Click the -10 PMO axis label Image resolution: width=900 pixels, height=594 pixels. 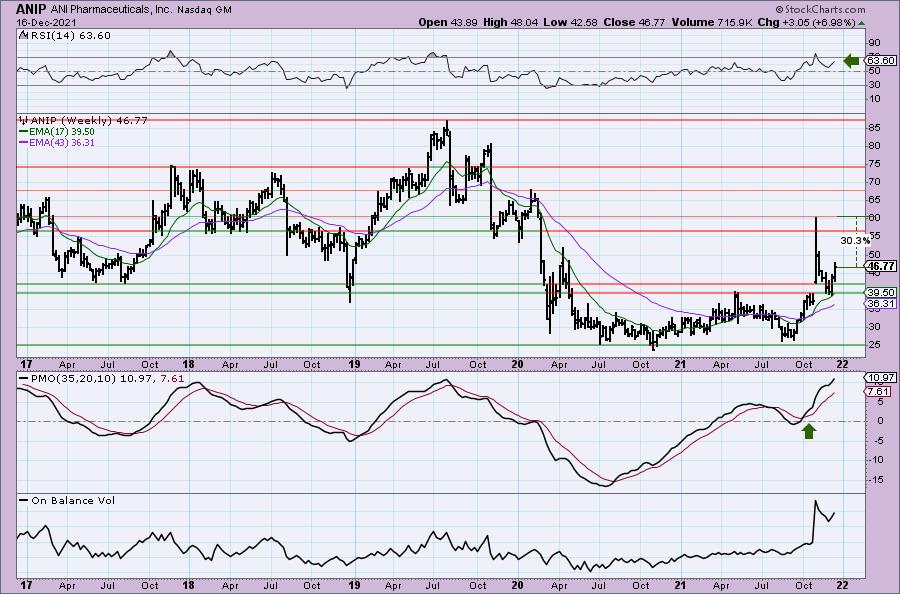[876, 460]
